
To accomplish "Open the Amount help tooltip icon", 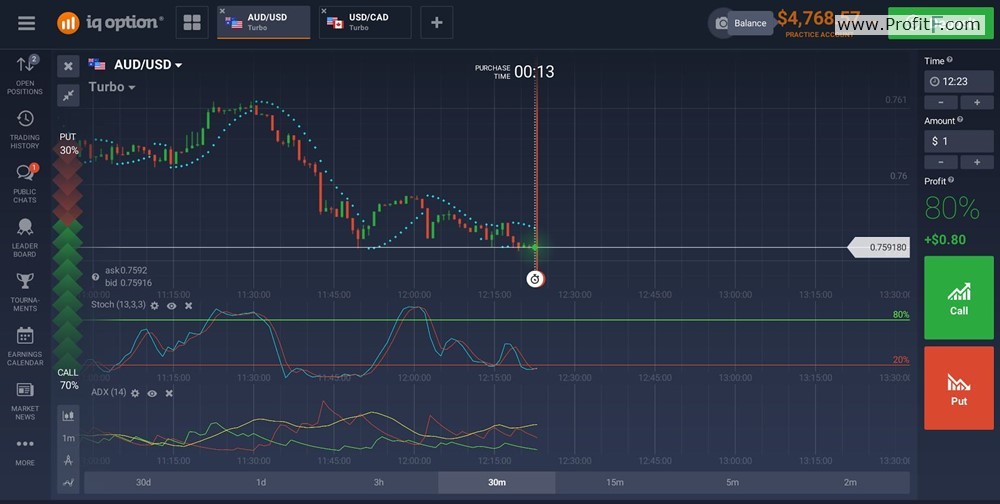I will (960, 119).
